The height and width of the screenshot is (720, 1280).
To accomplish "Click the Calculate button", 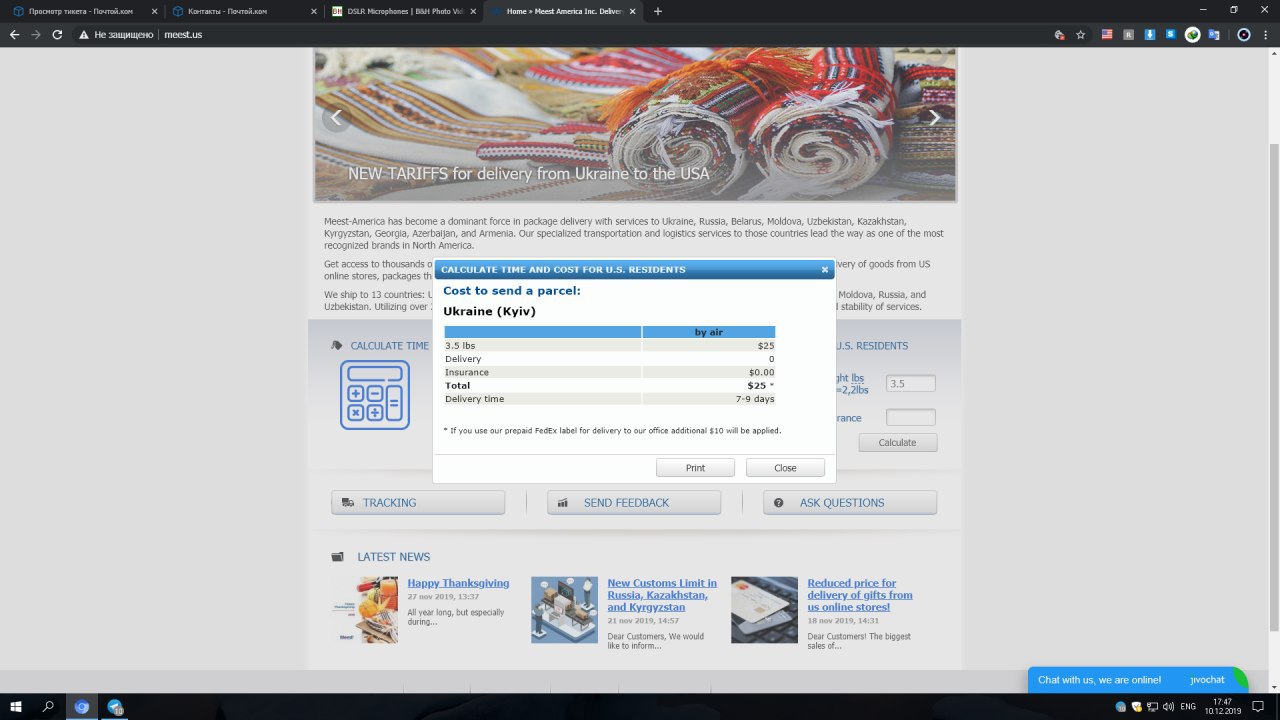I will point(897,442).
